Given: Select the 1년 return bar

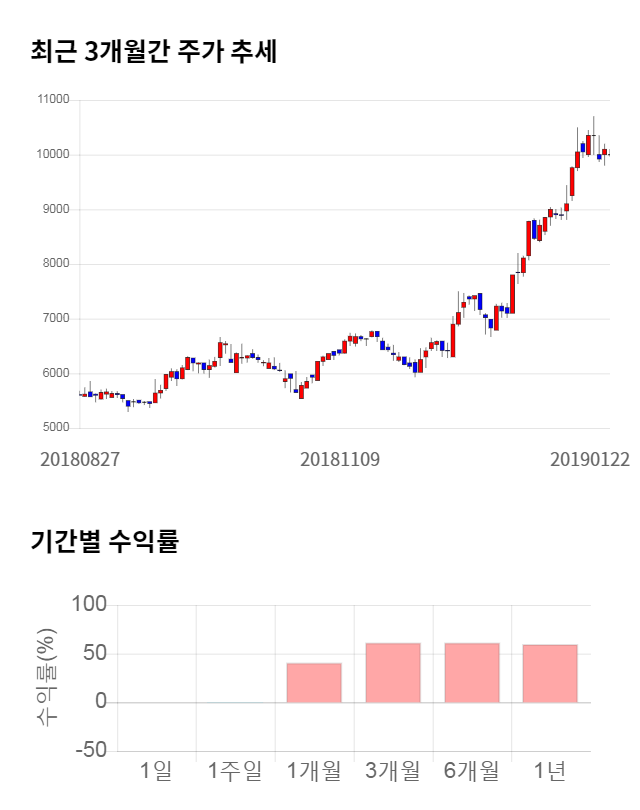Looking at the screenshot, I should coord(550,673).
